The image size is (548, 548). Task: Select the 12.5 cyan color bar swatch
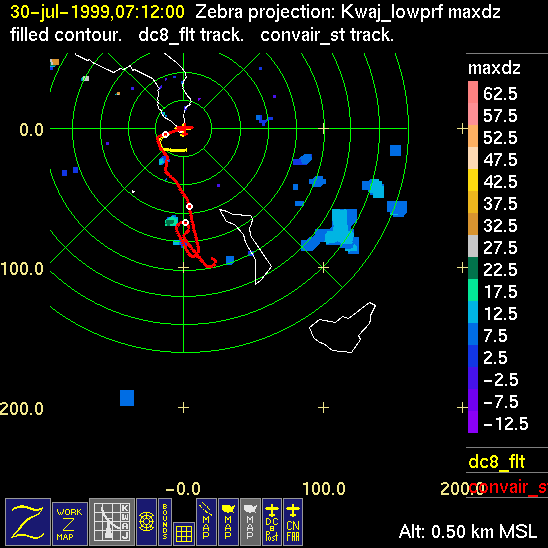tap(473, 312)
